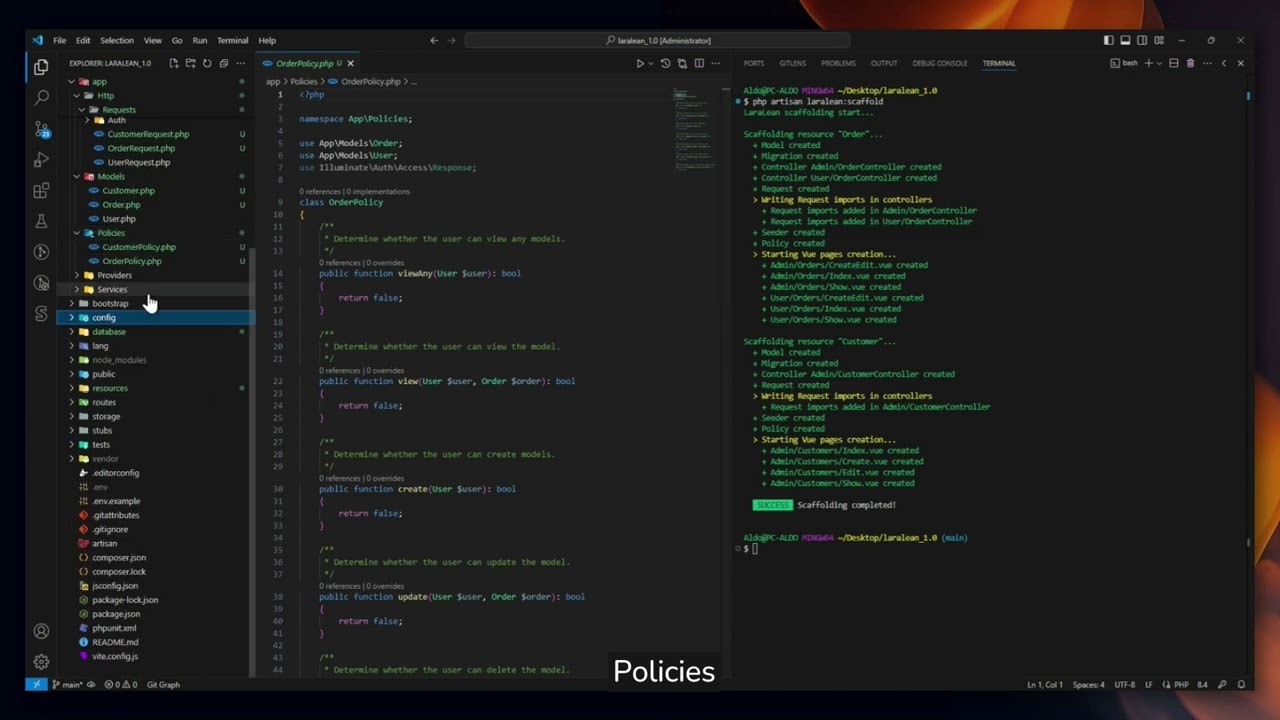Expand the resources folder
The width and height of the screenshot is (1280, 720).
72,388
